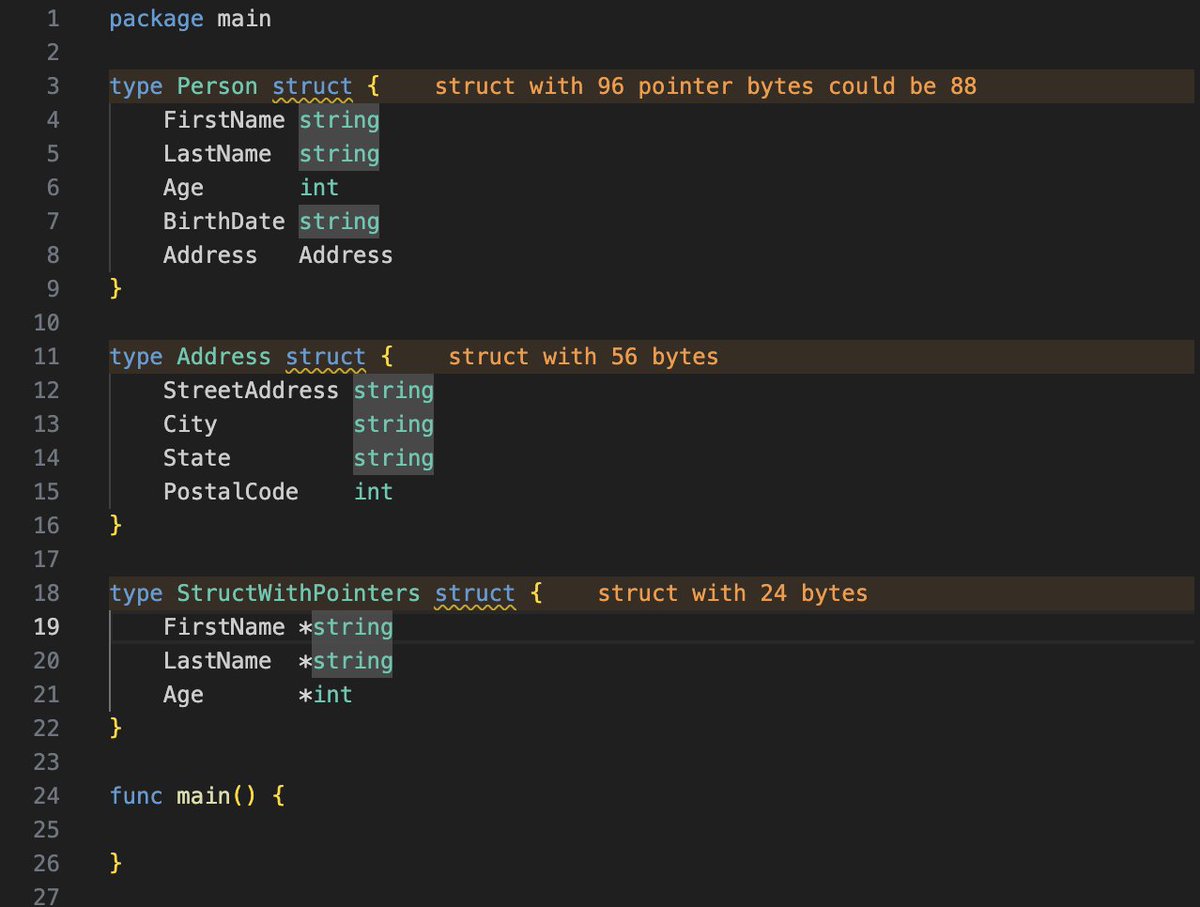Click the 'FirstName' field on line 19
Screen dimensions: 1200x907
point(224,627)
